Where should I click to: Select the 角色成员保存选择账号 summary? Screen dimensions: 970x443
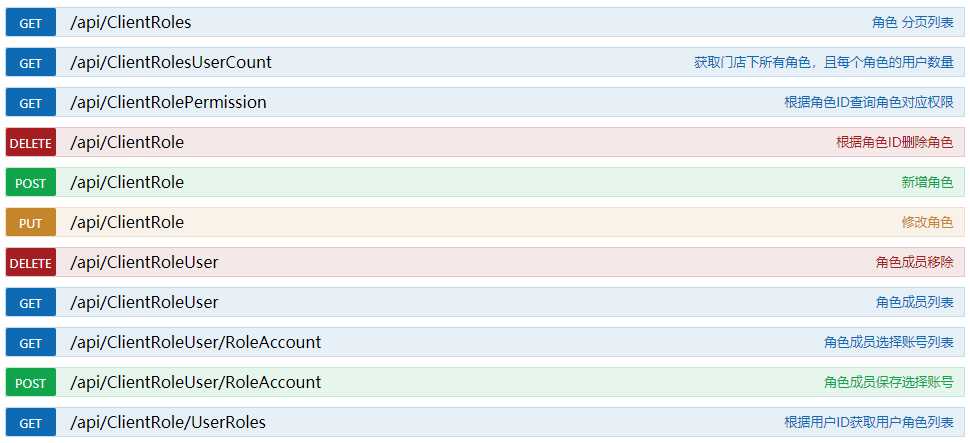(889, 382)
